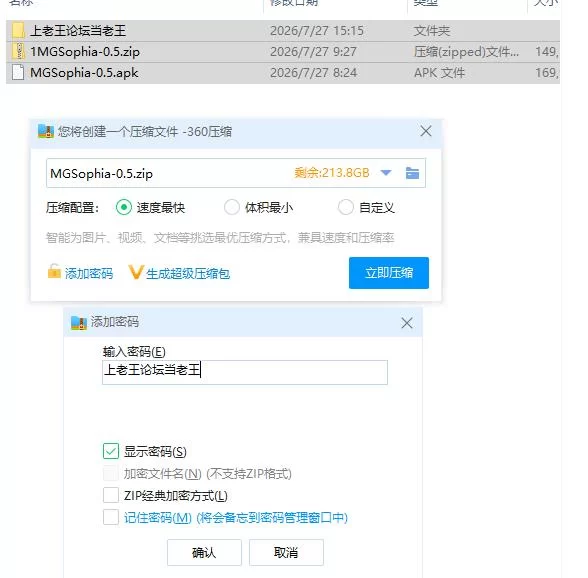Click the 添加密码 link
Screen dimensions: 588x578
click(x=89, y=274)
